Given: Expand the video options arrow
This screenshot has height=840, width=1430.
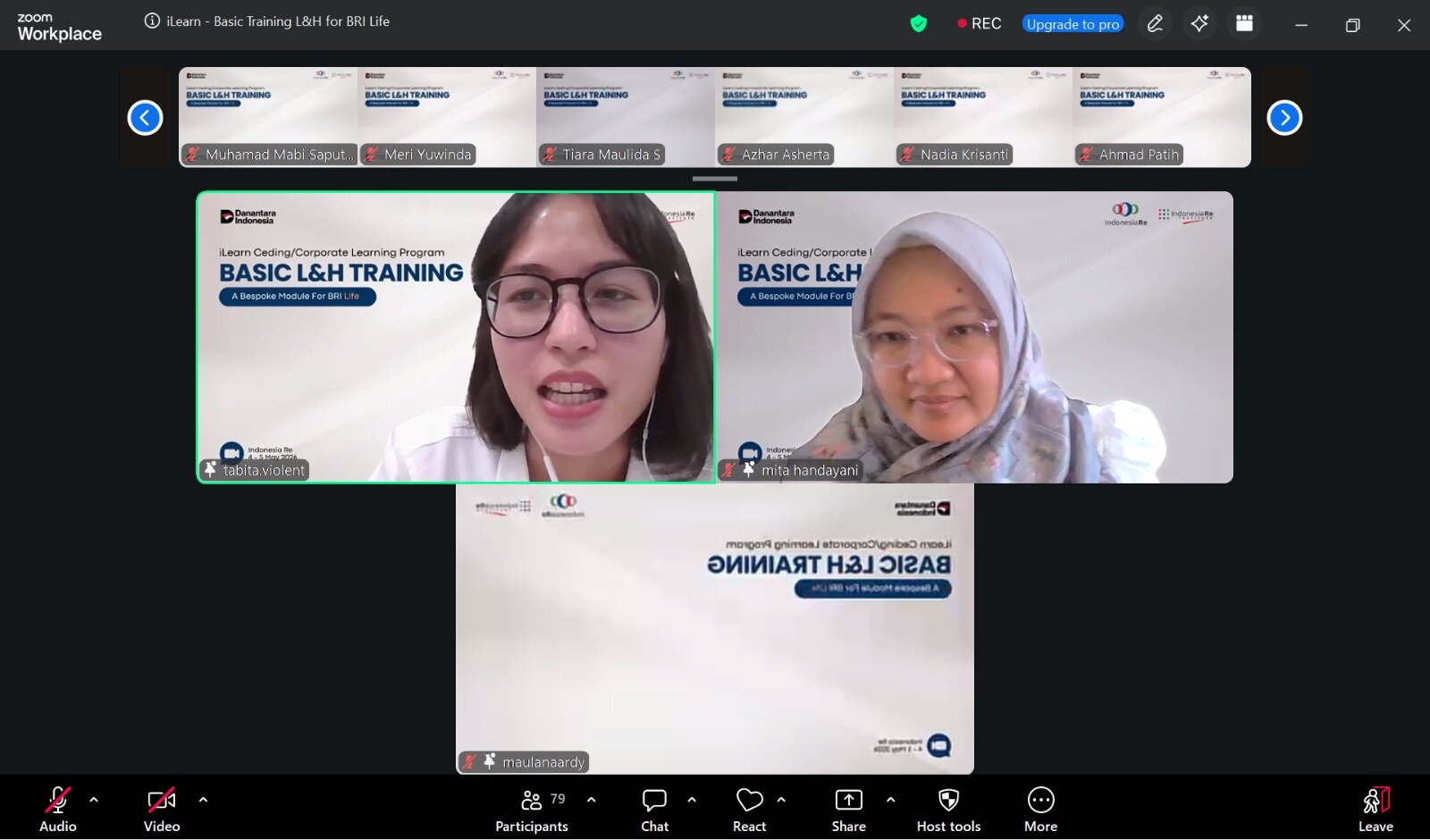Looking at the screenshot, I should click(x=203, y=800).
